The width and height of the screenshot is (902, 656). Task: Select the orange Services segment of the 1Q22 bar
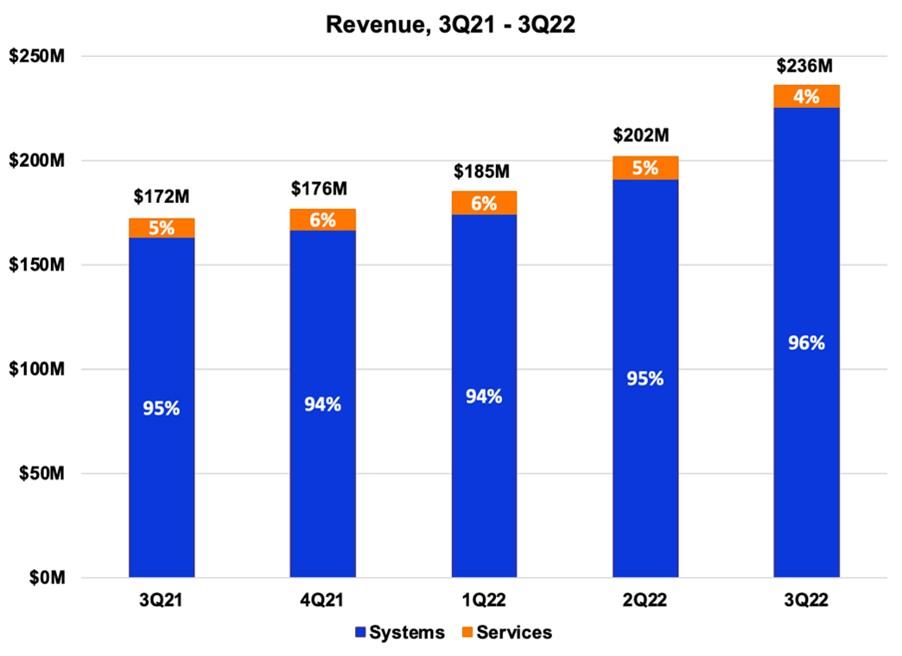(x=483, y=203)
